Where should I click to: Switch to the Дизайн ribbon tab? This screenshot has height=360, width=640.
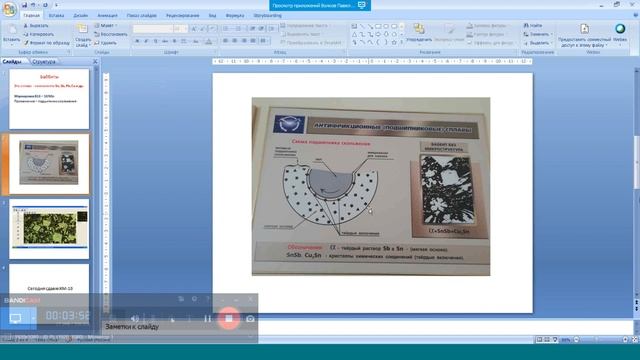pyautogui.click(x=80, y=16)
